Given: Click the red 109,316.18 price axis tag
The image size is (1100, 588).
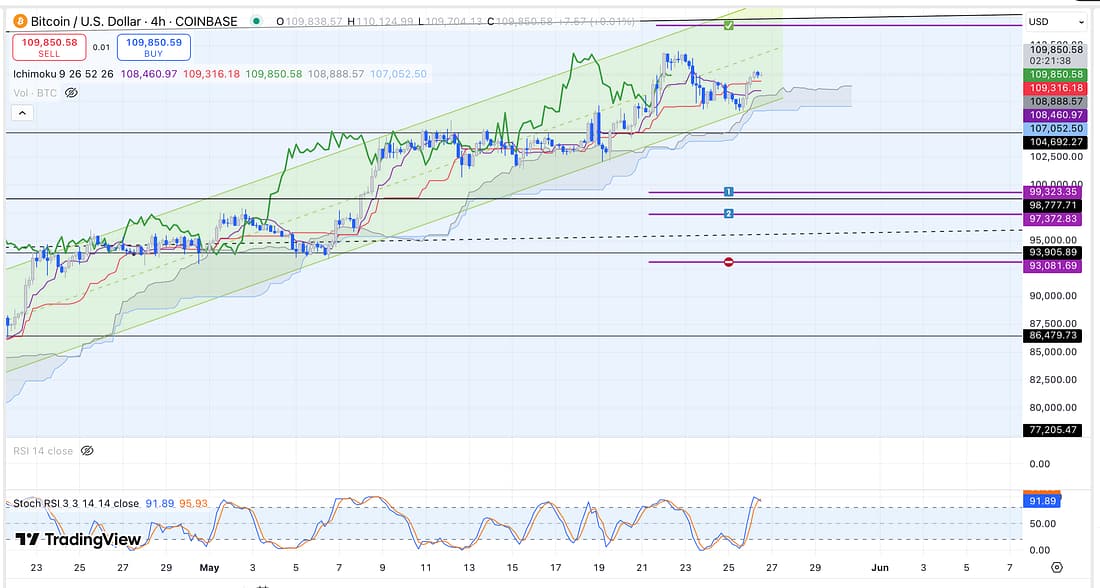Looking at the screenshot, I should coord(1057,88).
